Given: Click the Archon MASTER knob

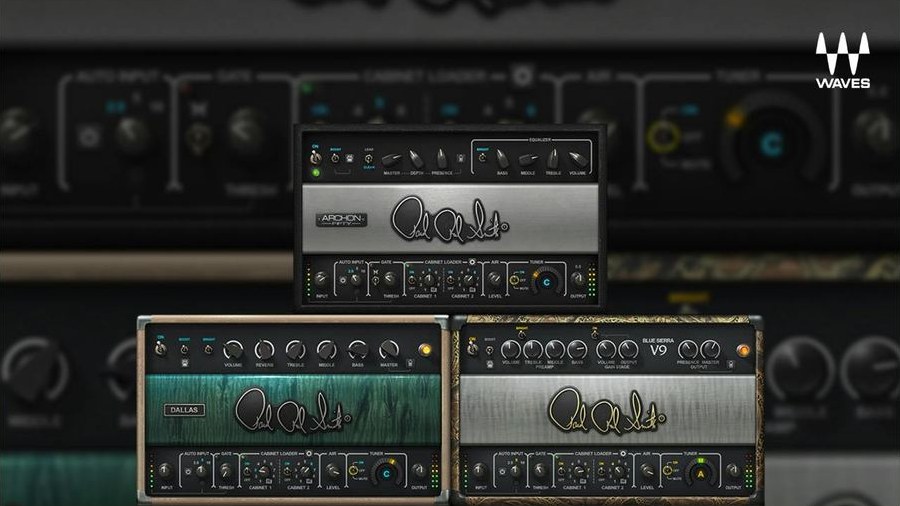Looking at the screenshot, I should click(x=392, y=159).
